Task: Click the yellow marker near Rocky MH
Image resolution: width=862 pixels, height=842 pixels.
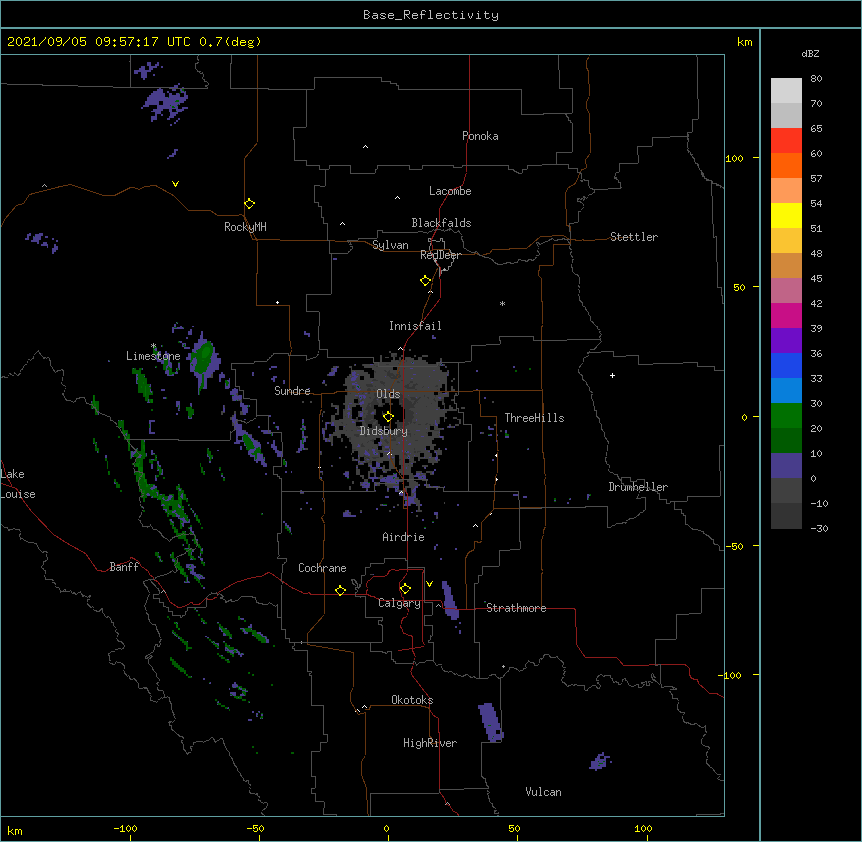Action: point(249,203)
